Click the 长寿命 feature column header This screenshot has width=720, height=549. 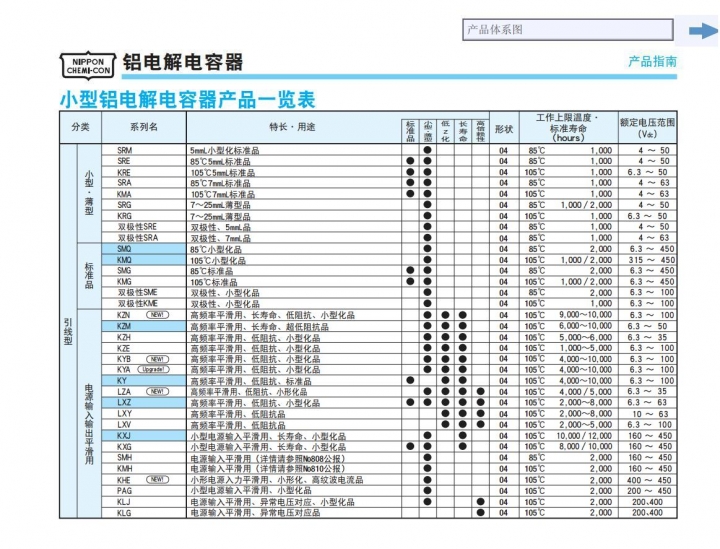[x=463, y=131]
